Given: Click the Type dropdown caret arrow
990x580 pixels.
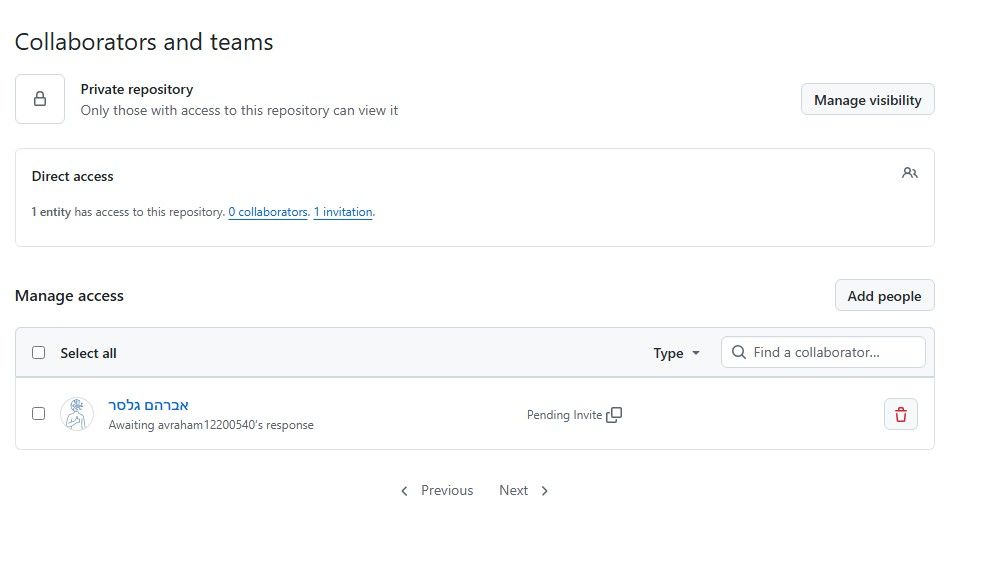Looking at the screenshot, I should tap(696, 353).
